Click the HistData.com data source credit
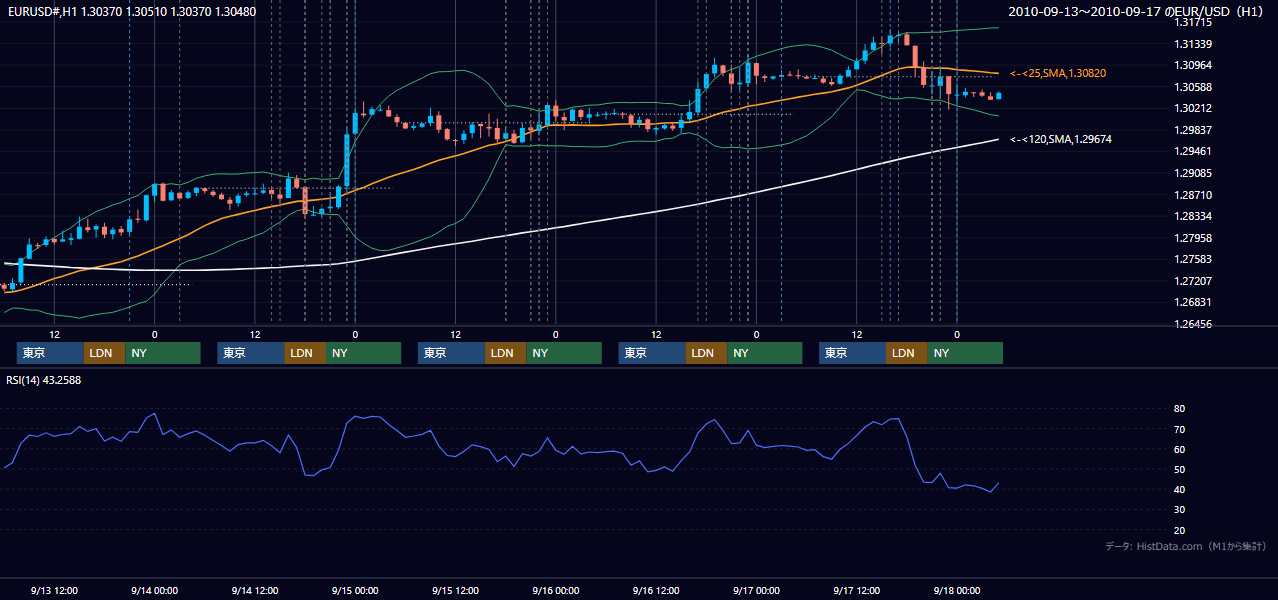The width and height of the screenshot is (1278, 600). click(1186, 547)
